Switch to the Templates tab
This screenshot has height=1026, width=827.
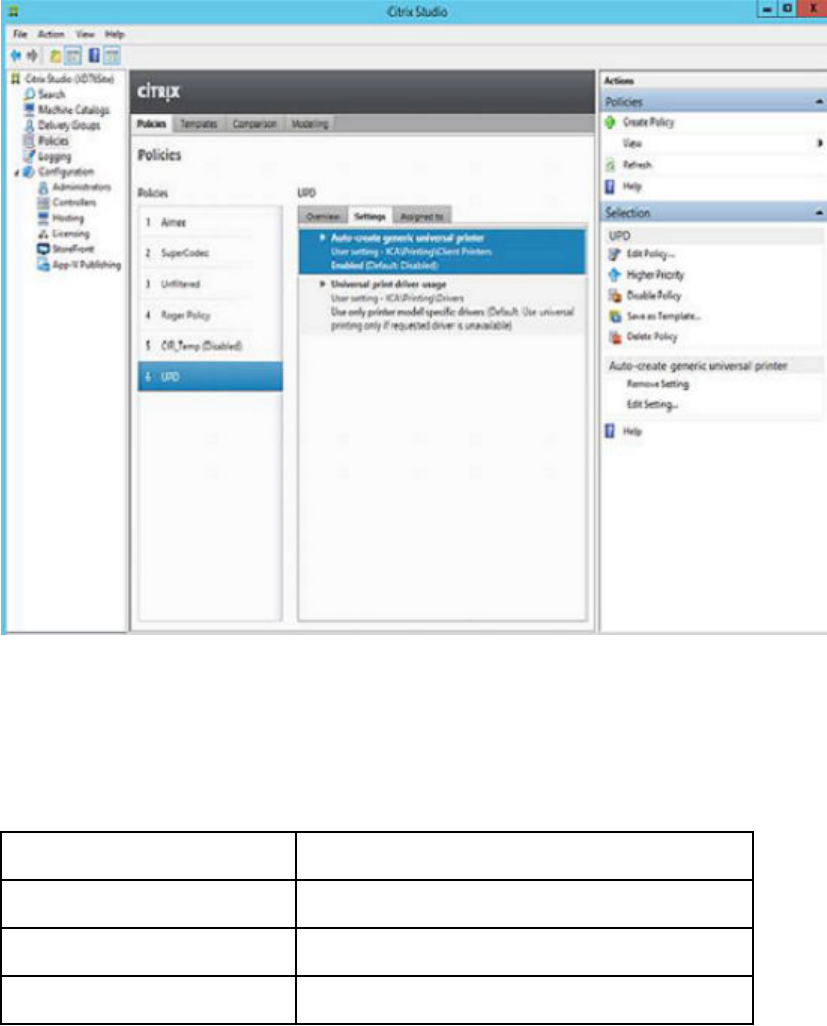point(198,124)
